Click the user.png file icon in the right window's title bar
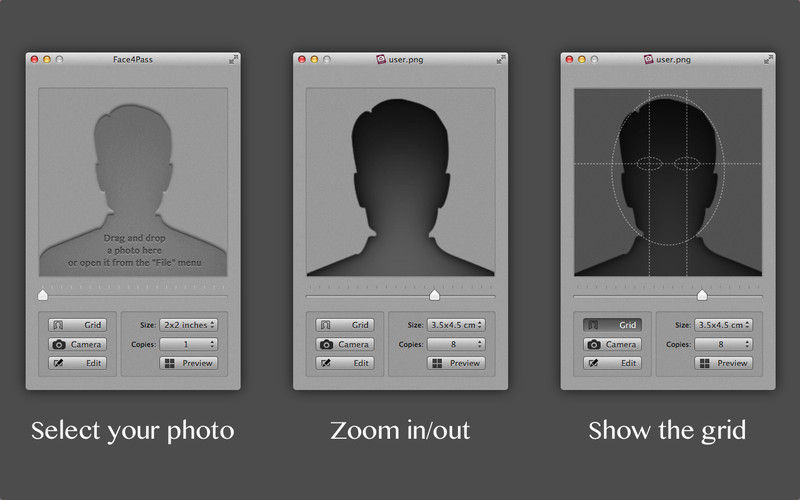The width and height of the screenshot is (800, 500). (x=648, y=59)
